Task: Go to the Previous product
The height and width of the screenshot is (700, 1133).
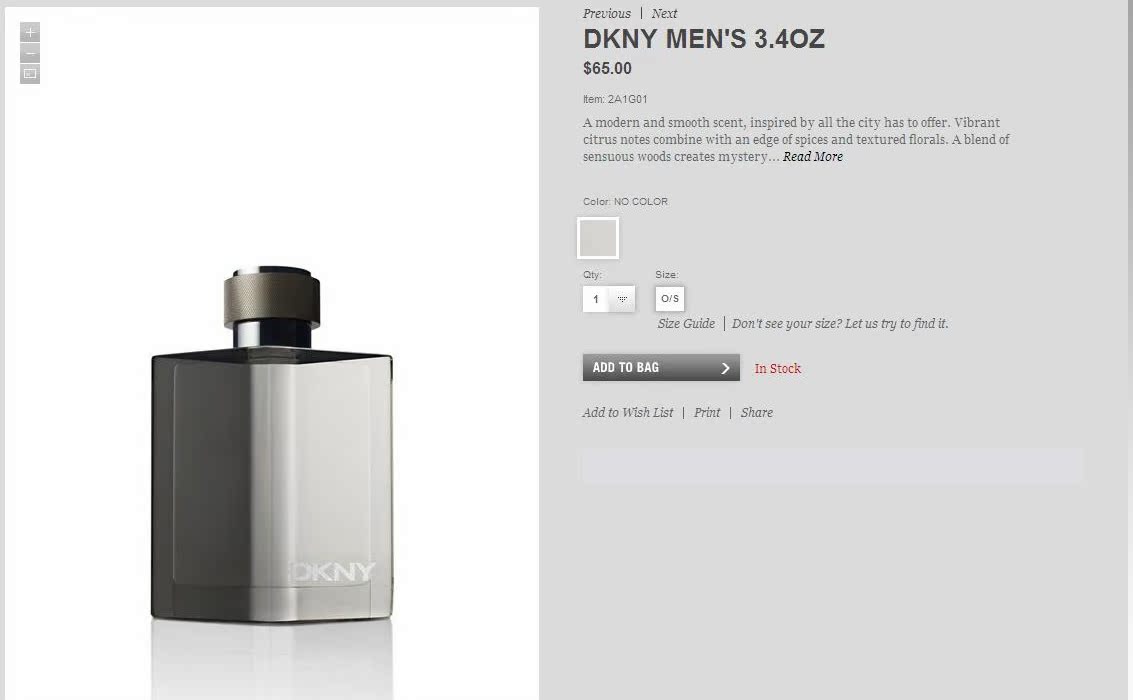Action: 606,14
